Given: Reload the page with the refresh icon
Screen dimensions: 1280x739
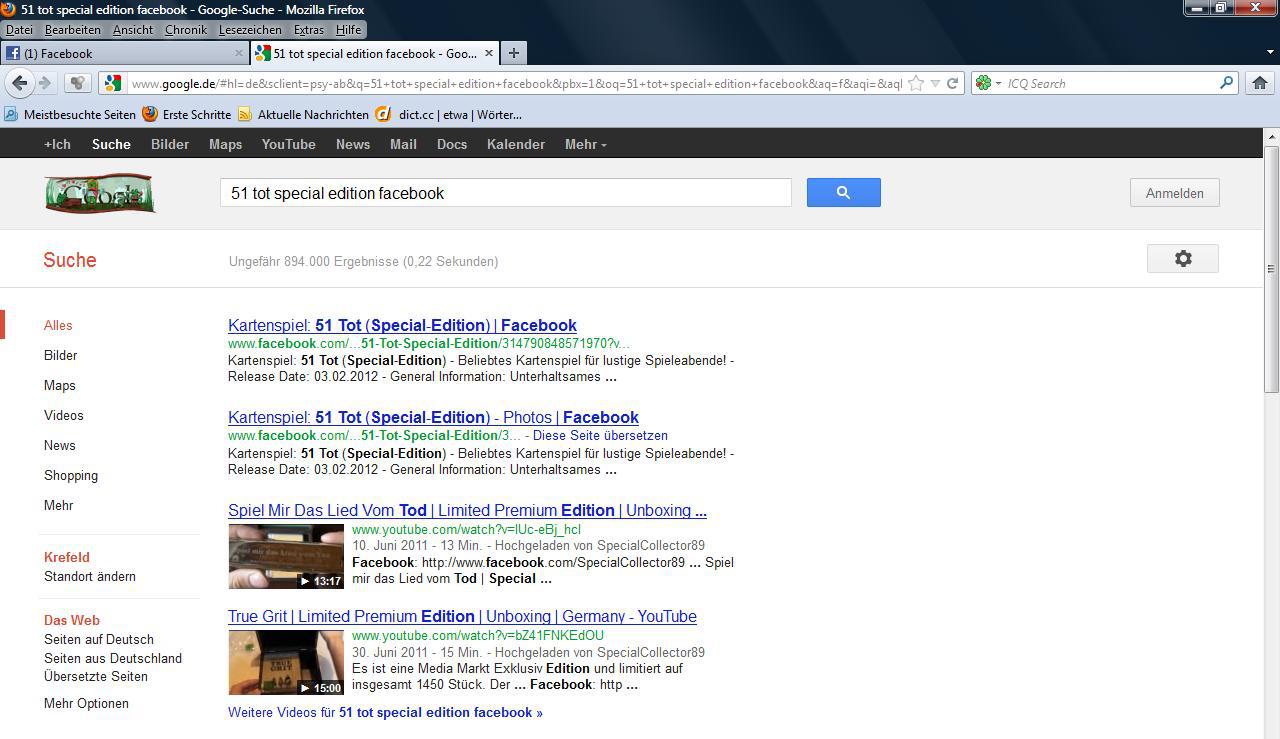Looking at the screenshot, I should click(953, 83).
